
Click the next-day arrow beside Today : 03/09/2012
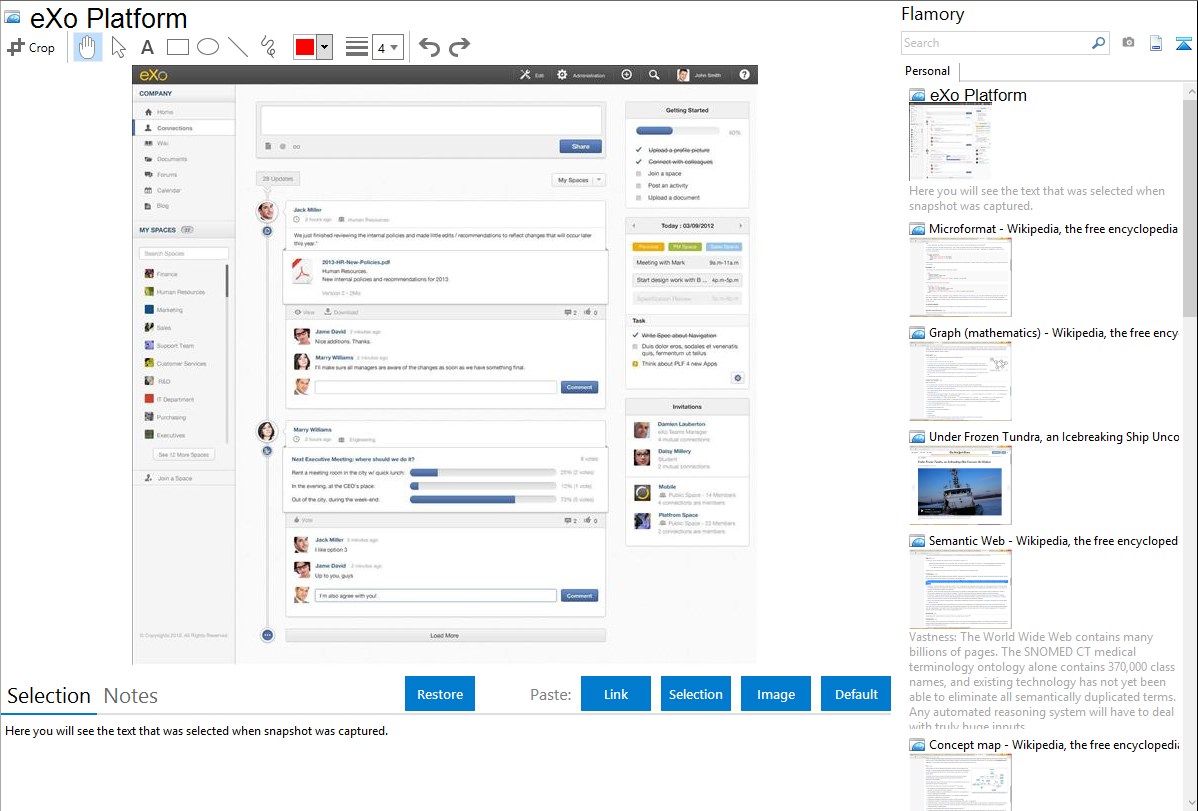tap(740, 225)
